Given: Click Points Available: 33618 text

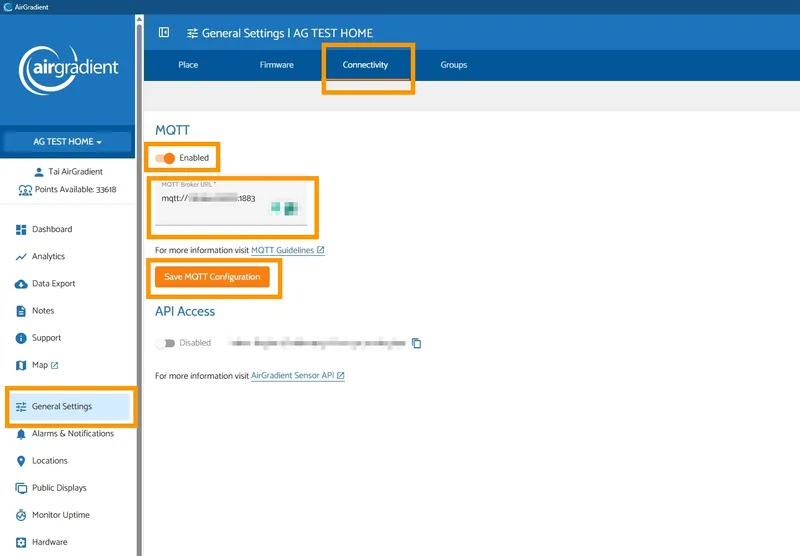Looking at the screenshot, I should [76, 190].
